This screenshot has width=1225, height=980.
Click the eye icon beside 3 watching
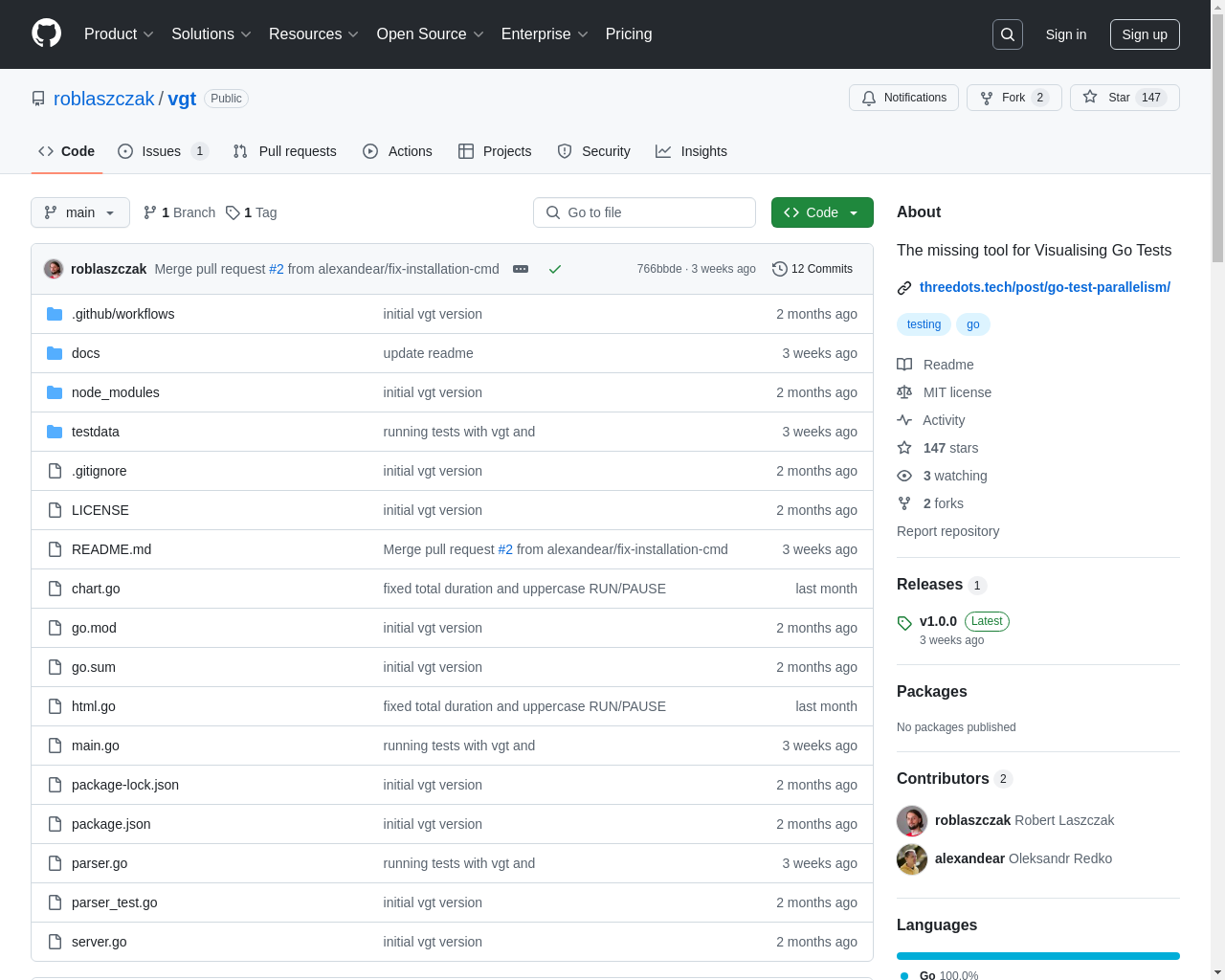(904, 476)
